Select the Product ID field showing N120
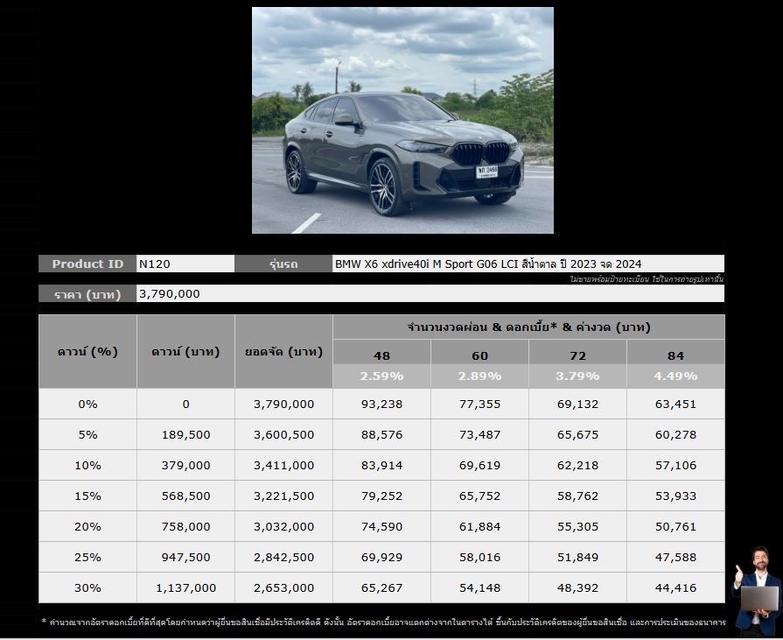The height and width of the screenshot is (640, 783). tap(185, 264)
